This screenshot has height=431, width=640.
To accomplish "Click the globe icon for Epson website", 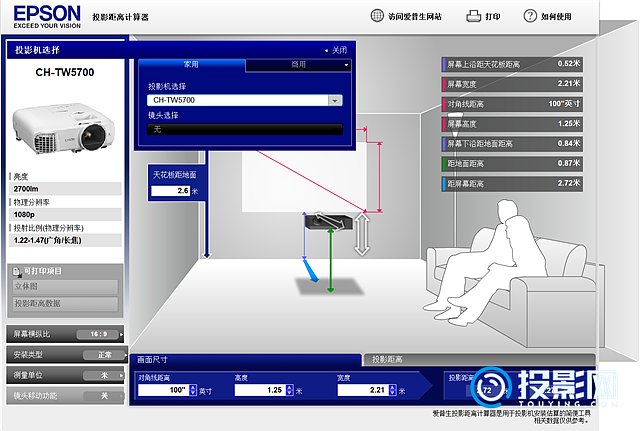I will tap(377, 16).
